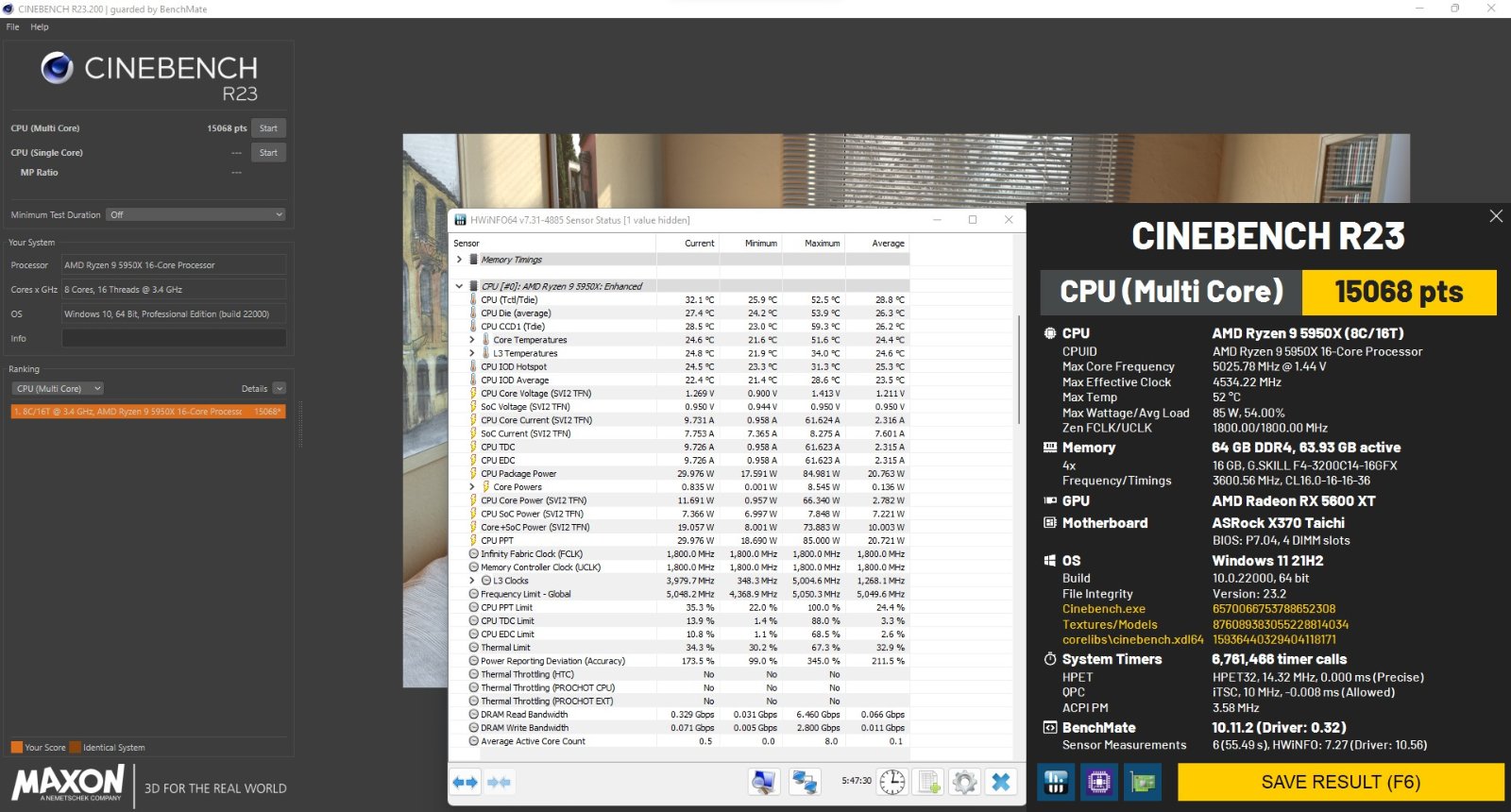Click clock icon beside Infinity Fabric Clock (FCLK)
The width and height of the screenshot is (1511, 812).
click(473, 553)
